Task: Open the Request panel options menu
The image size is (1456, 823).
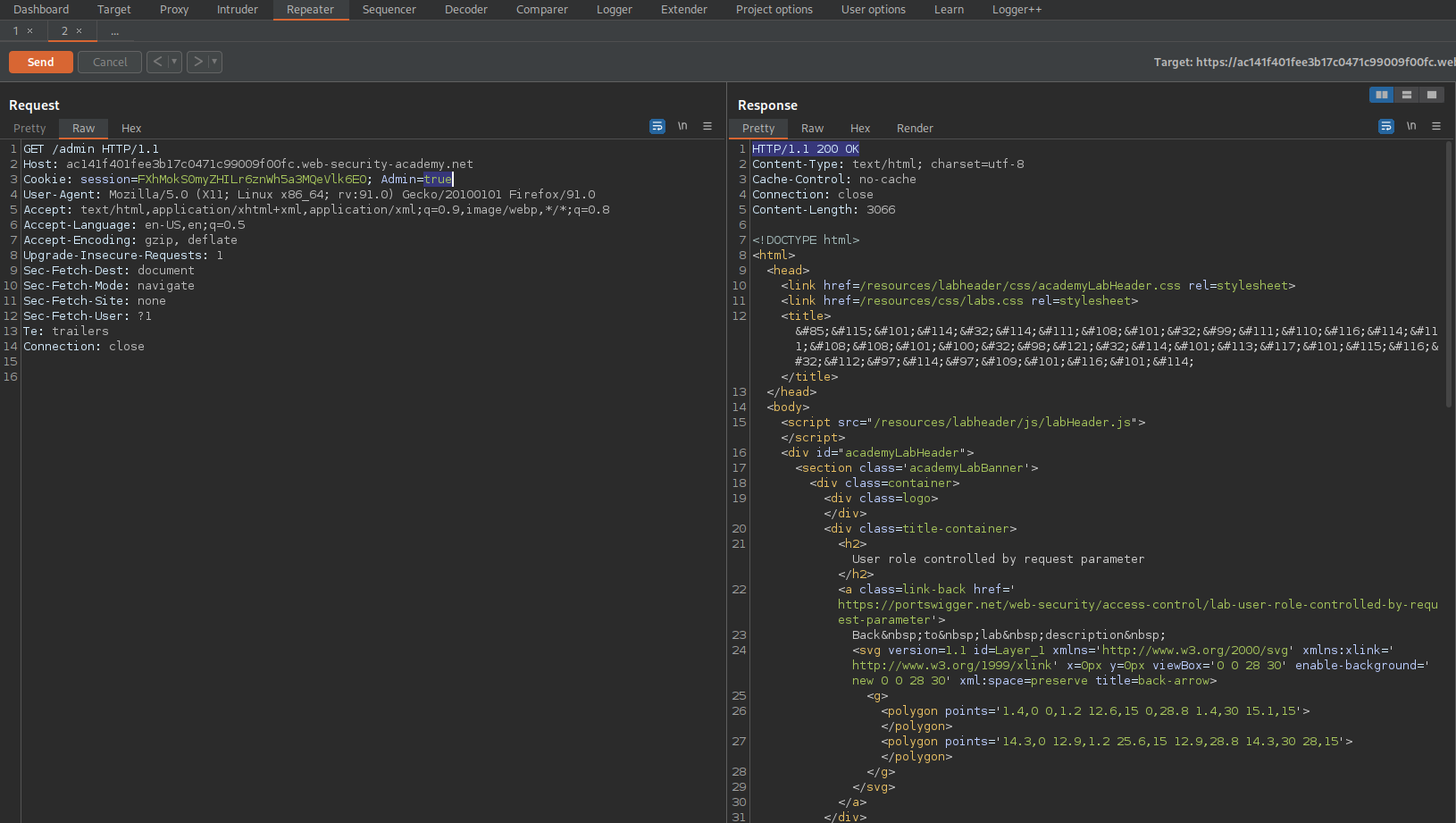Action: pos(707,127)
